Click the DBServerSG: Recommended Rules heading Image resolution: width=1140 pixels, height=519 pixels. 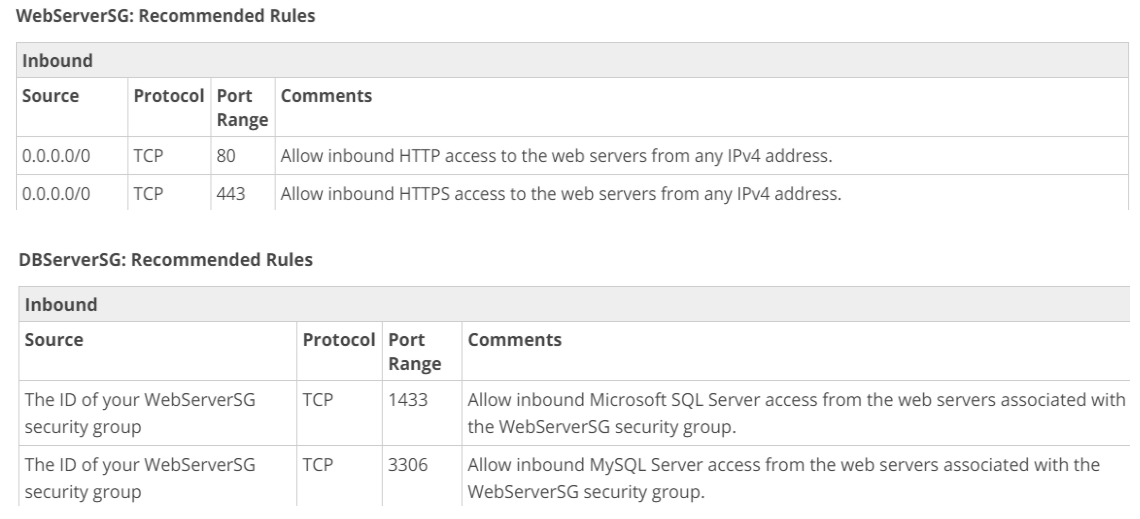click(166, 260)
